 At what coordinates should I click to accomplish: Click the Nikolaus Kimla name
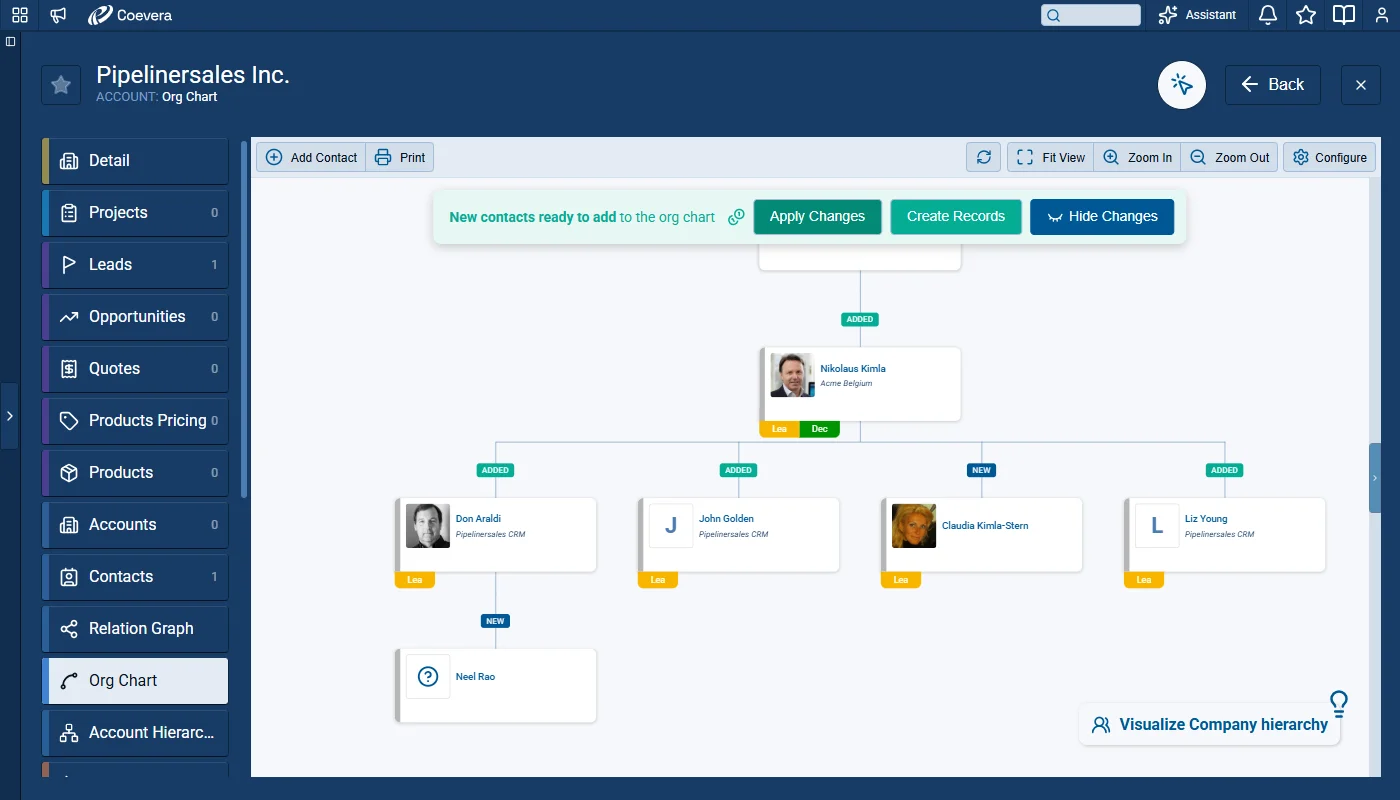coord(853,369)
